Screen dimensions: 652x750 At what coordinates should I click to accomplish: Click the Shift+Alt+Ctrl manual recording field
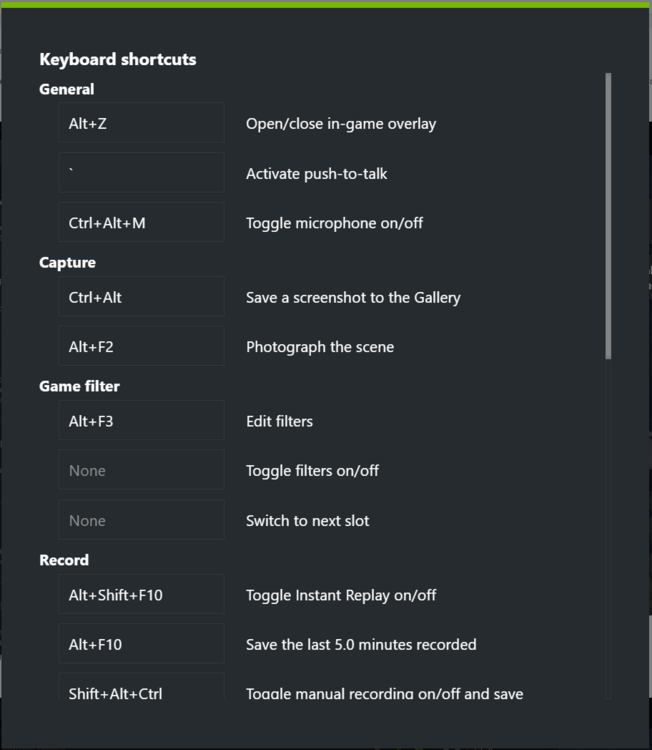pos(141,691)
